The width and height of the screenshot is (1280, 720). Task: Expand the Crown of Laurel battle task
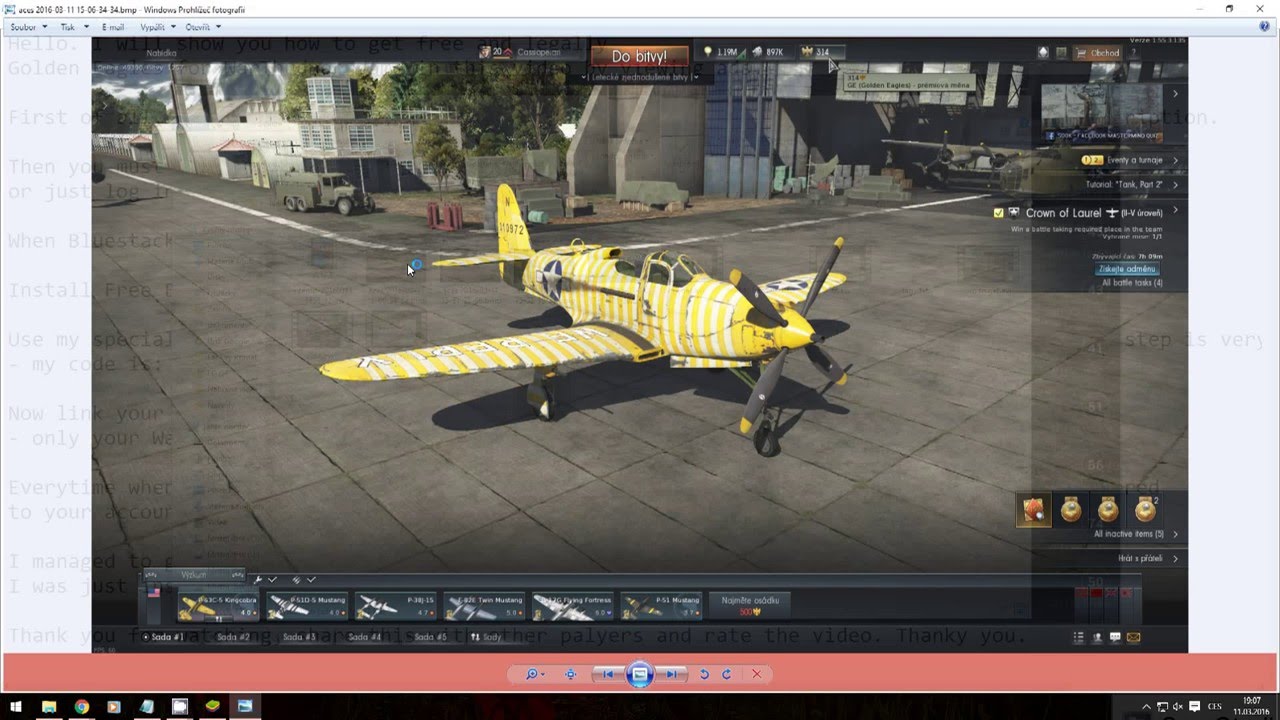pos(1175,211)
